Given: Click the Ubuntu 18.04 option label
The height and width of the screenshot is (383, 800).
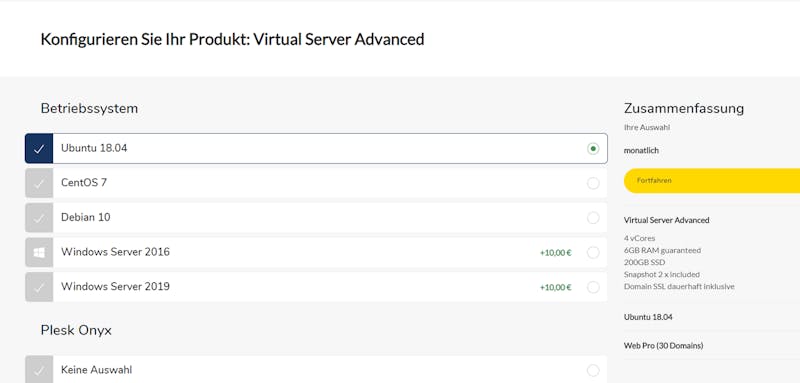Looking at the screenshot, I should click(94, 148).
